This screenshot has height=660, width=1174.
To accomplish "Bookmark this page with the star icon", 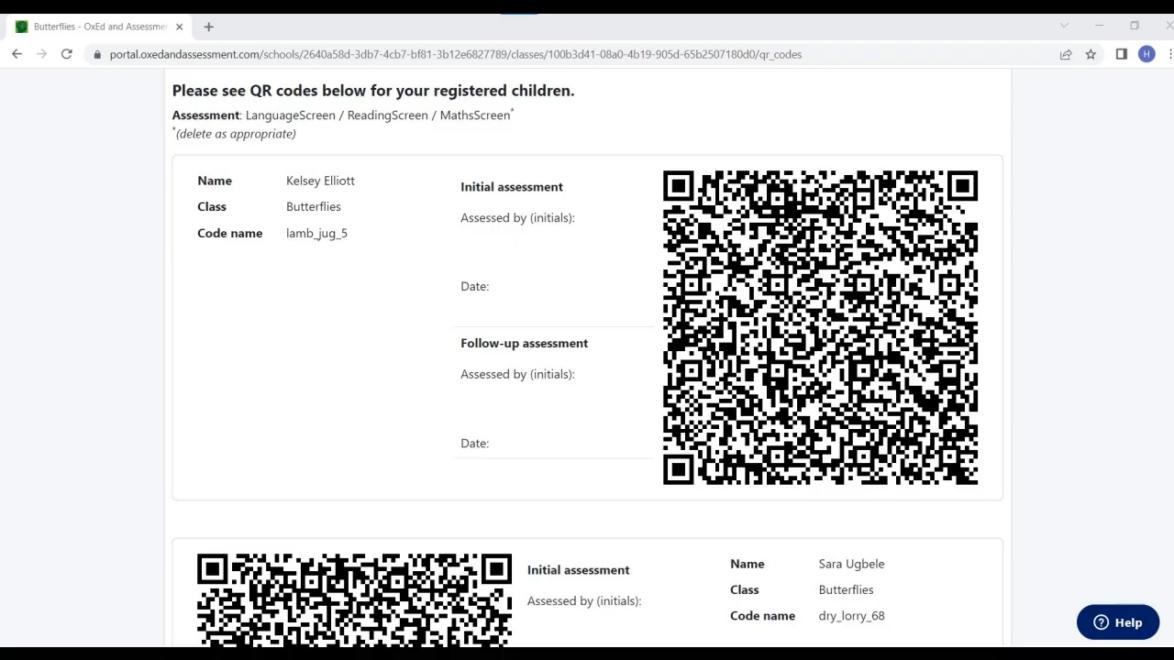I will pyautogui.click(x=1091, y=54).
